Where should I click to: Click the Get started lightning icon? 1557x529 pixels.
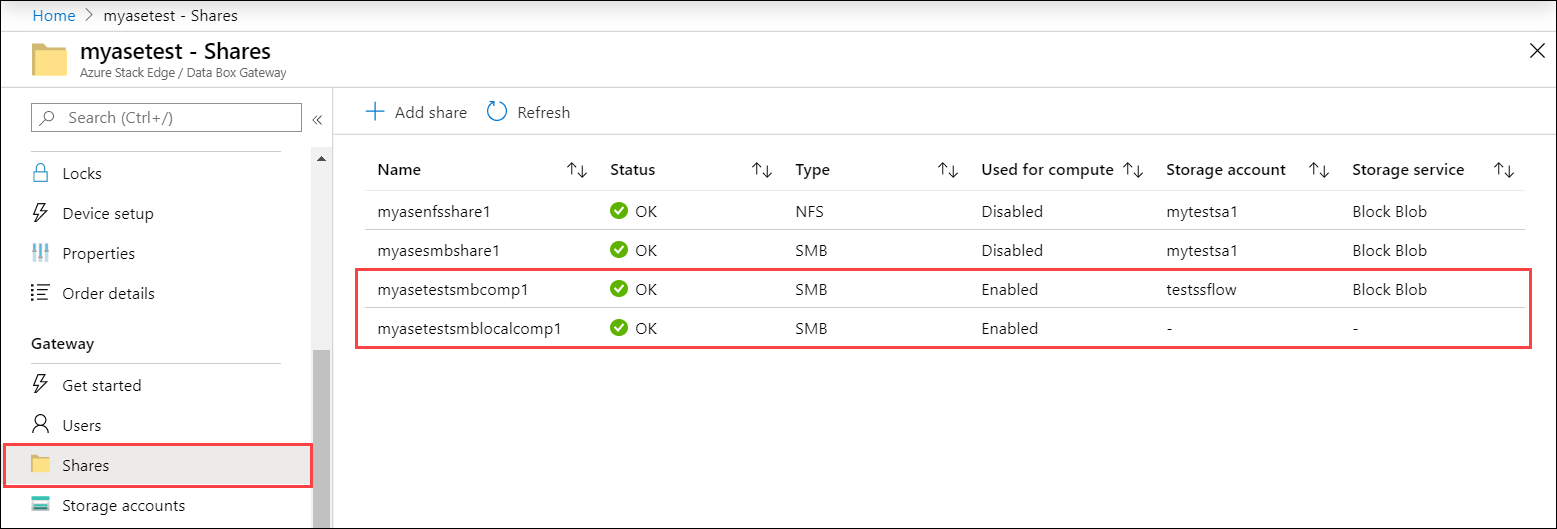[41, 384]
